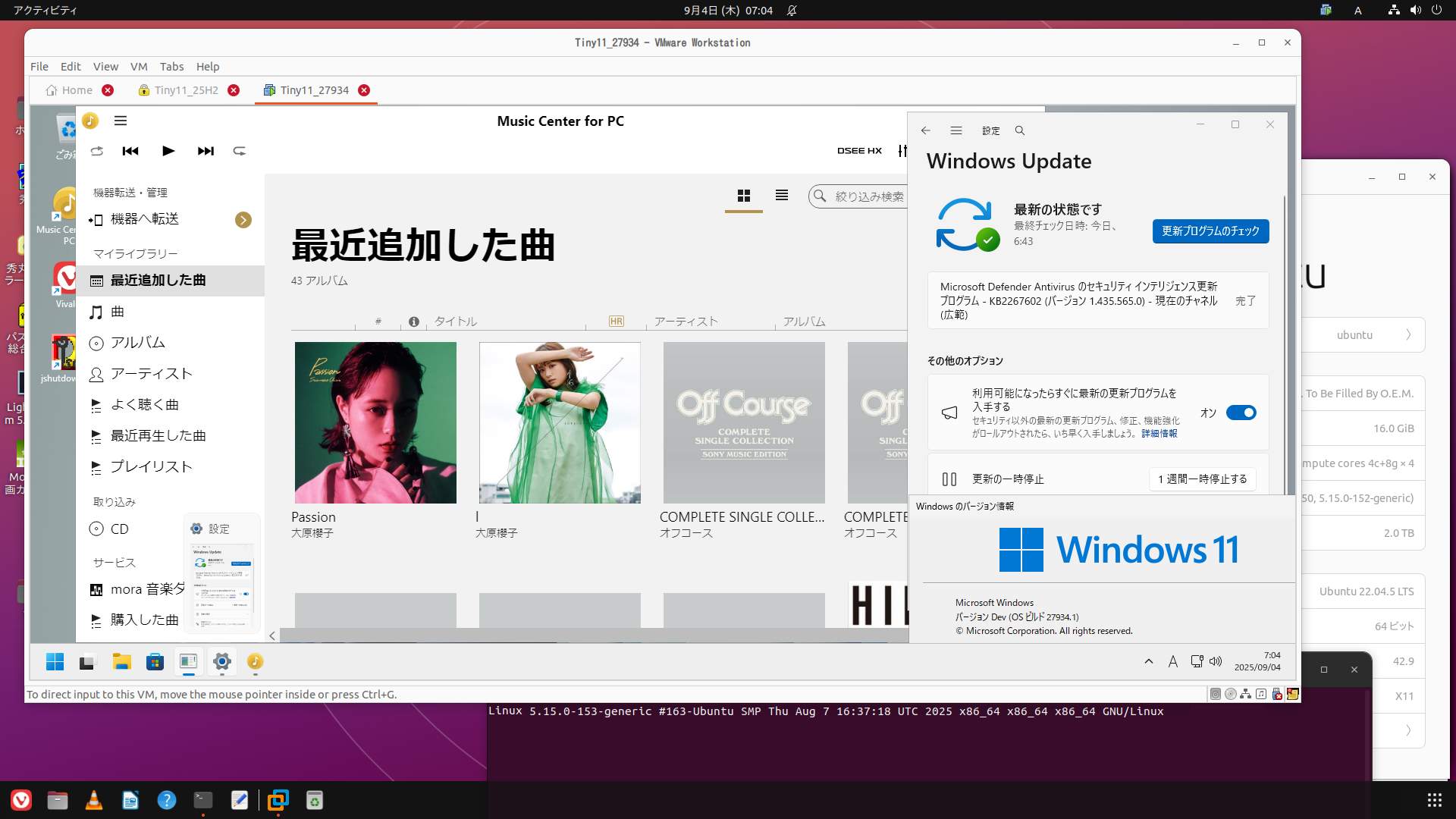Click the info column header icon

pos(414,322)
